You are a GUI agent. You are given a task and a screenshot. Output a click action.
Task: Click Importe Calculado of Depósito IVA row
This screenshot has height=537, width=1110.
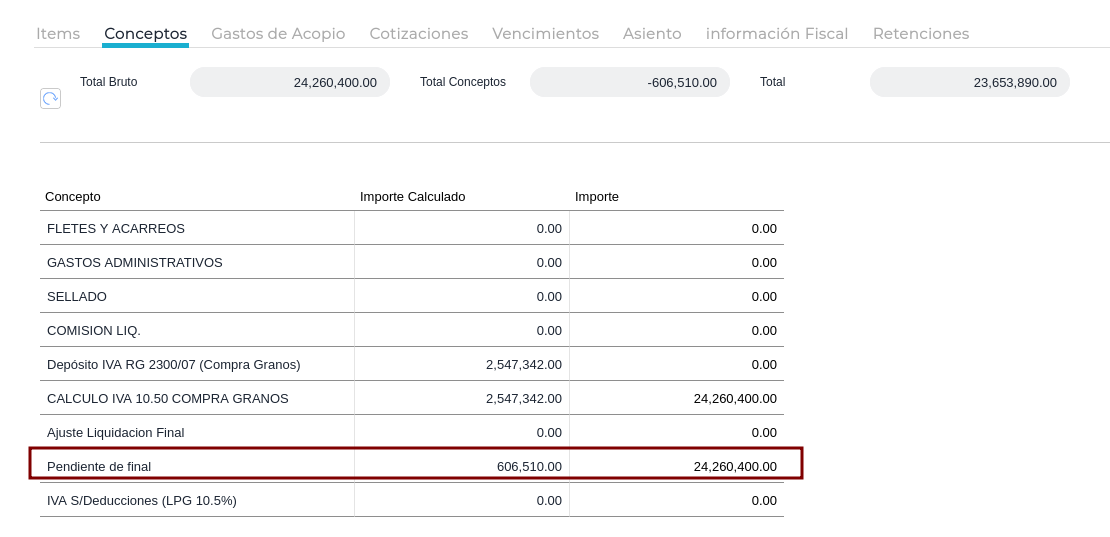[x=462, y=364]
